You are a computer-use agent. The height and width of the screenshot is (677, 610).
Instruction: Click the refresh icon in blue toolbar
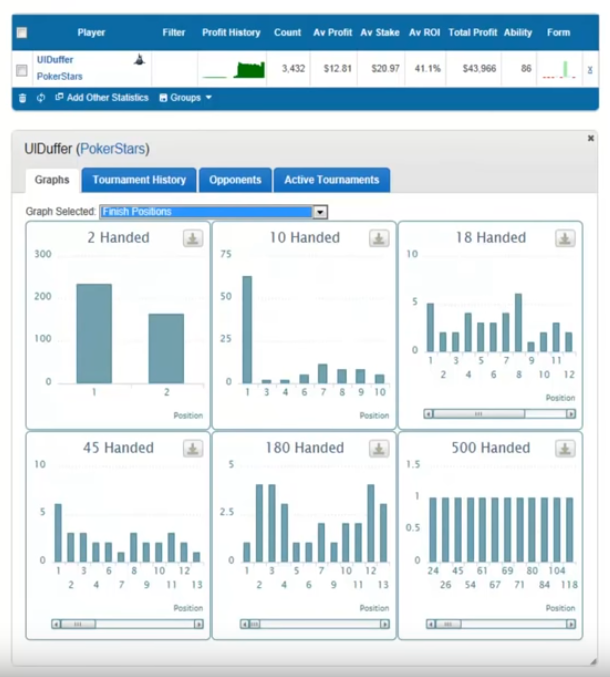(41, 98)
